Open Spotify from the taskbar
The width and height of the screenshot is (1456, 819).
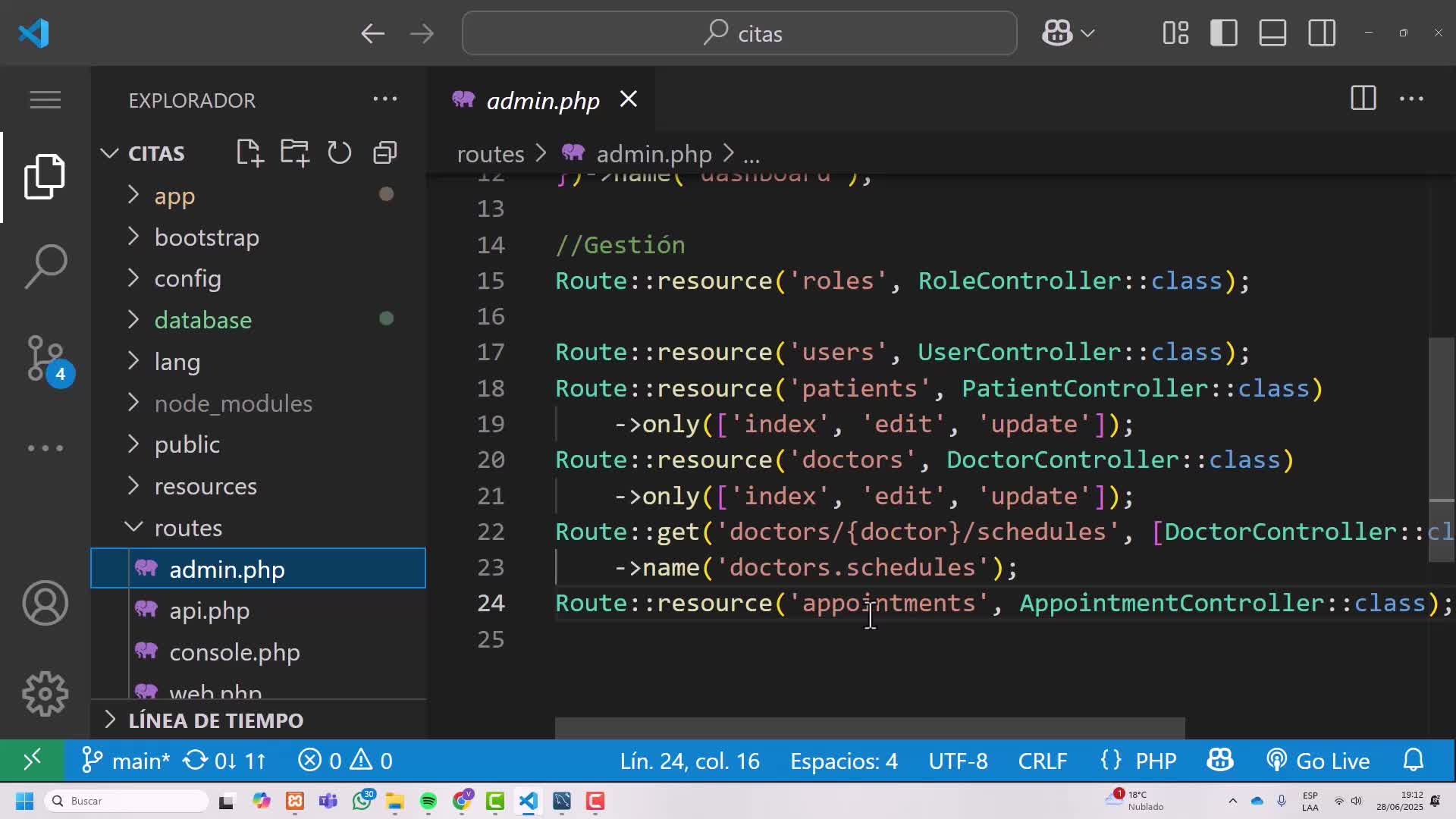point(428,801)
